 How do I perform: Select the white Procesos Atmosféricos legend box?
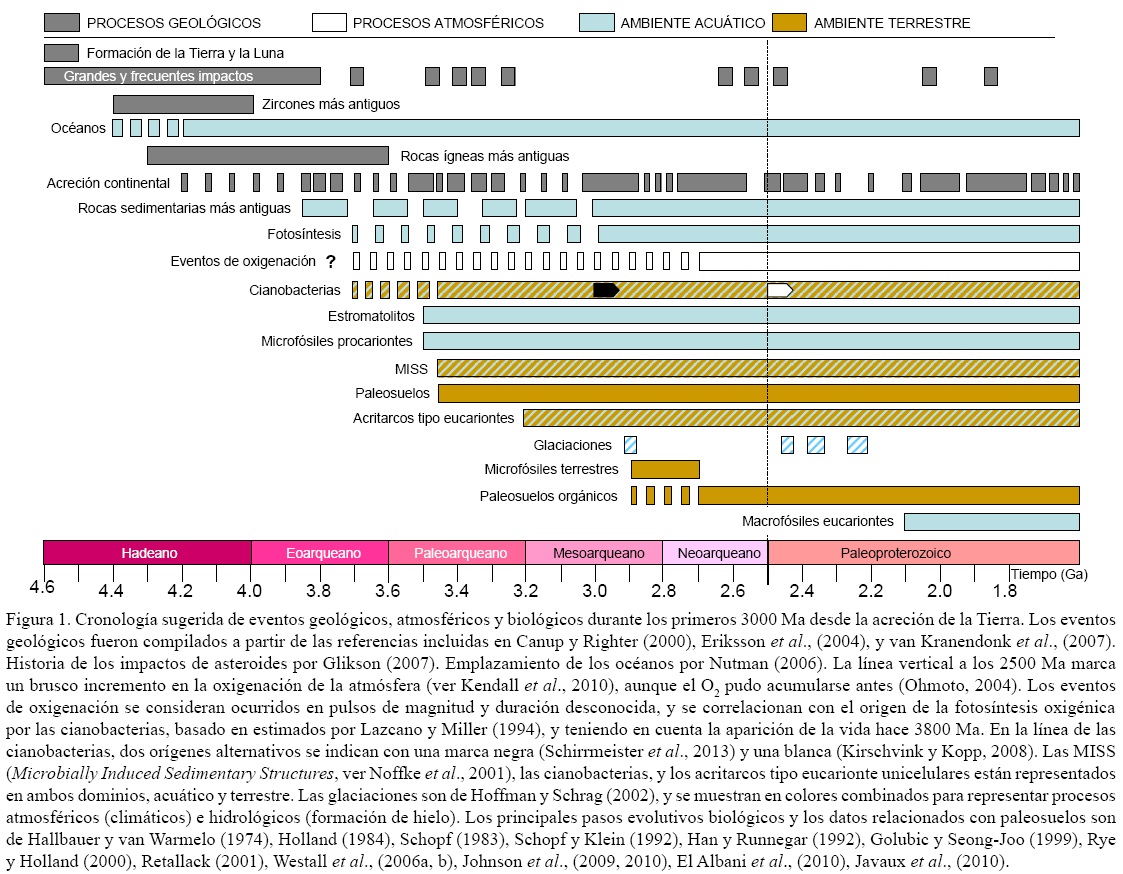pos(329,22)
